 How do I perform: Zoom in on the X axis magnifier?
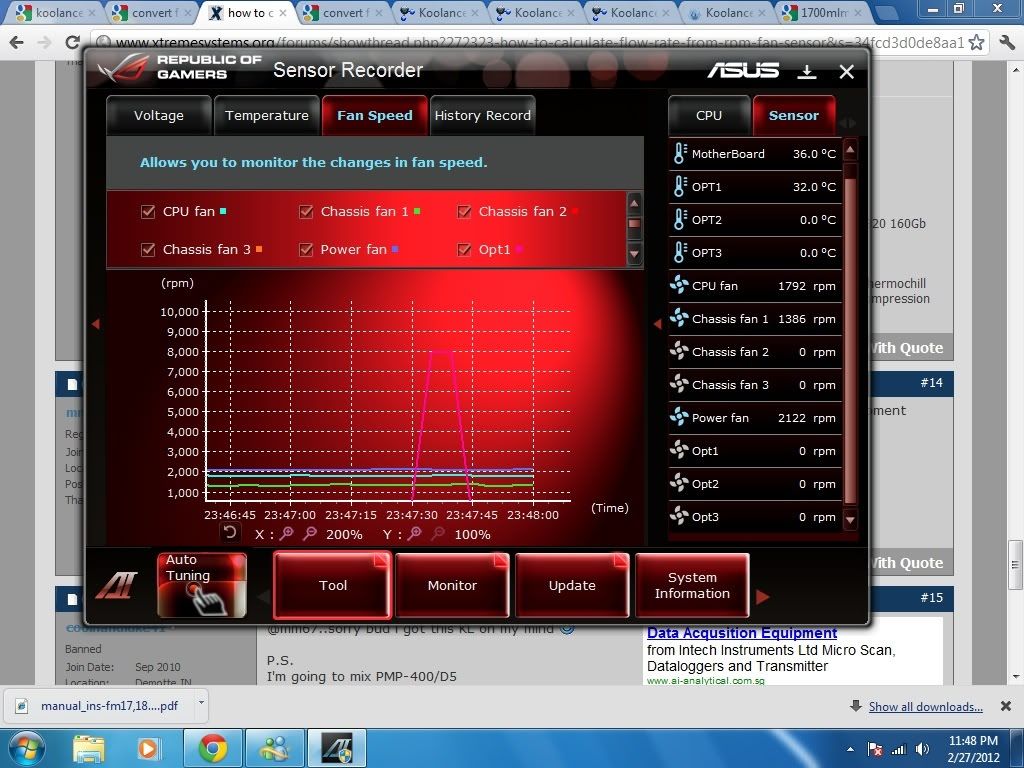(287, 534)
